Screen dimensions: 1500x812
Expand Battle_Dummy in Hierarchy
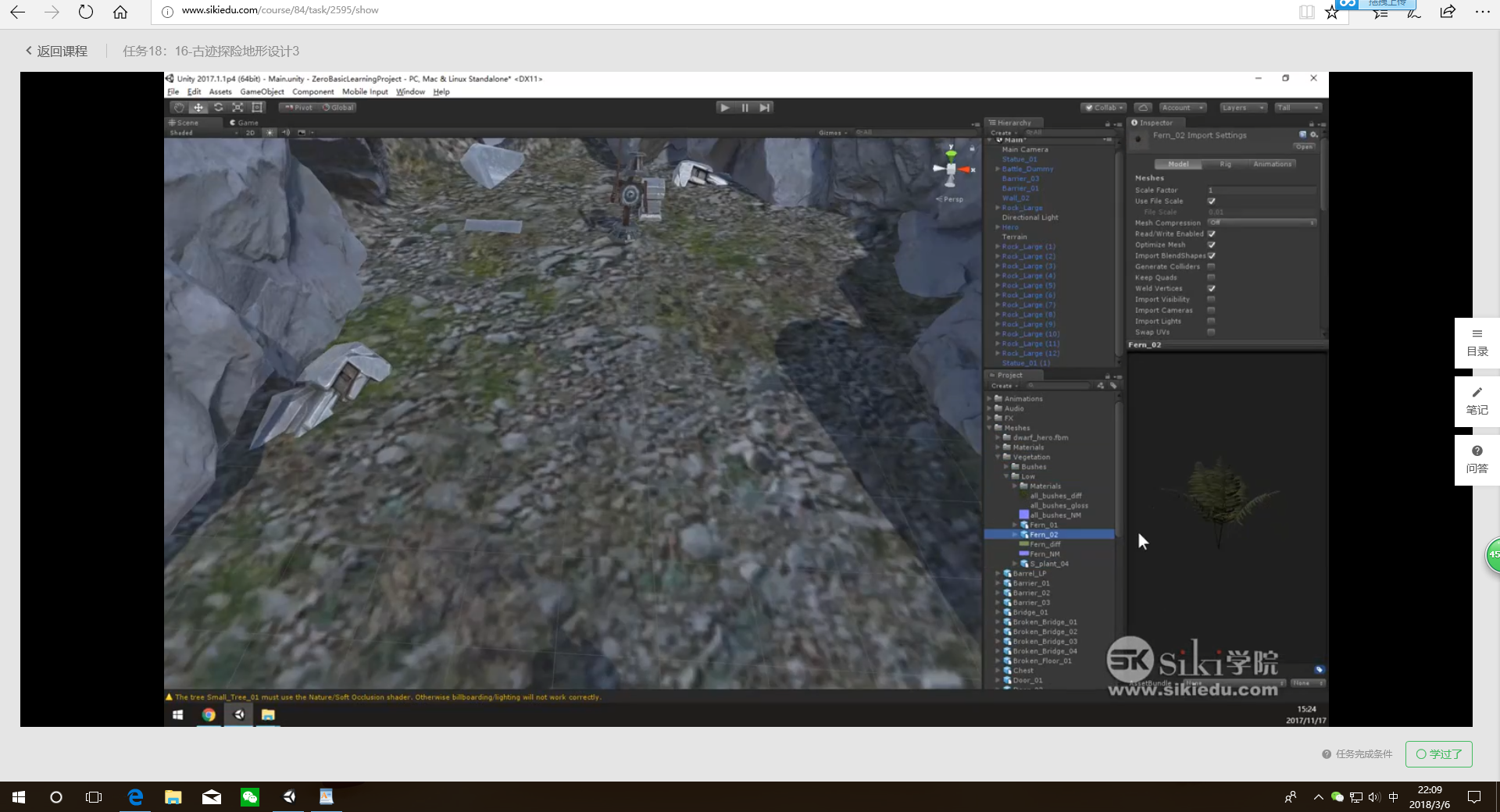(998, 169)
